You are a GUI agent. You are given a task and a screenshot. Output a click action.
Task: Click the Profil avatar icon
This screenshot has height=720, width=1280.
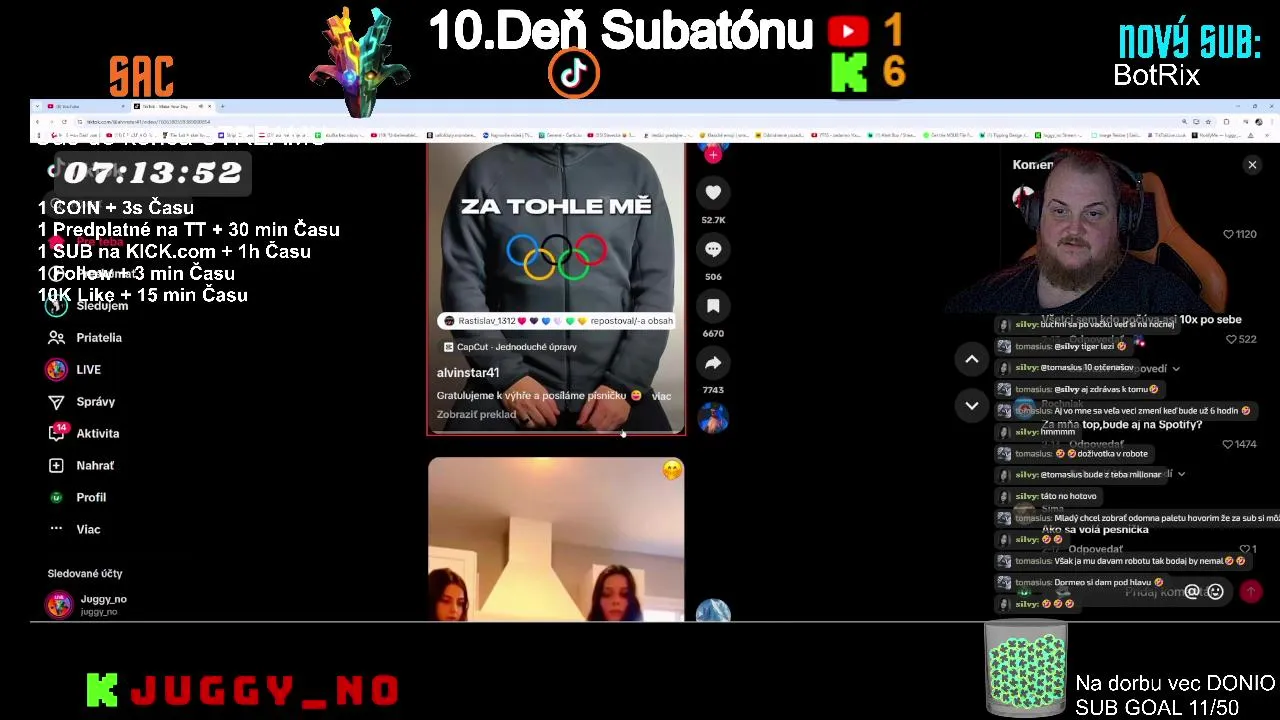(56, 498)
